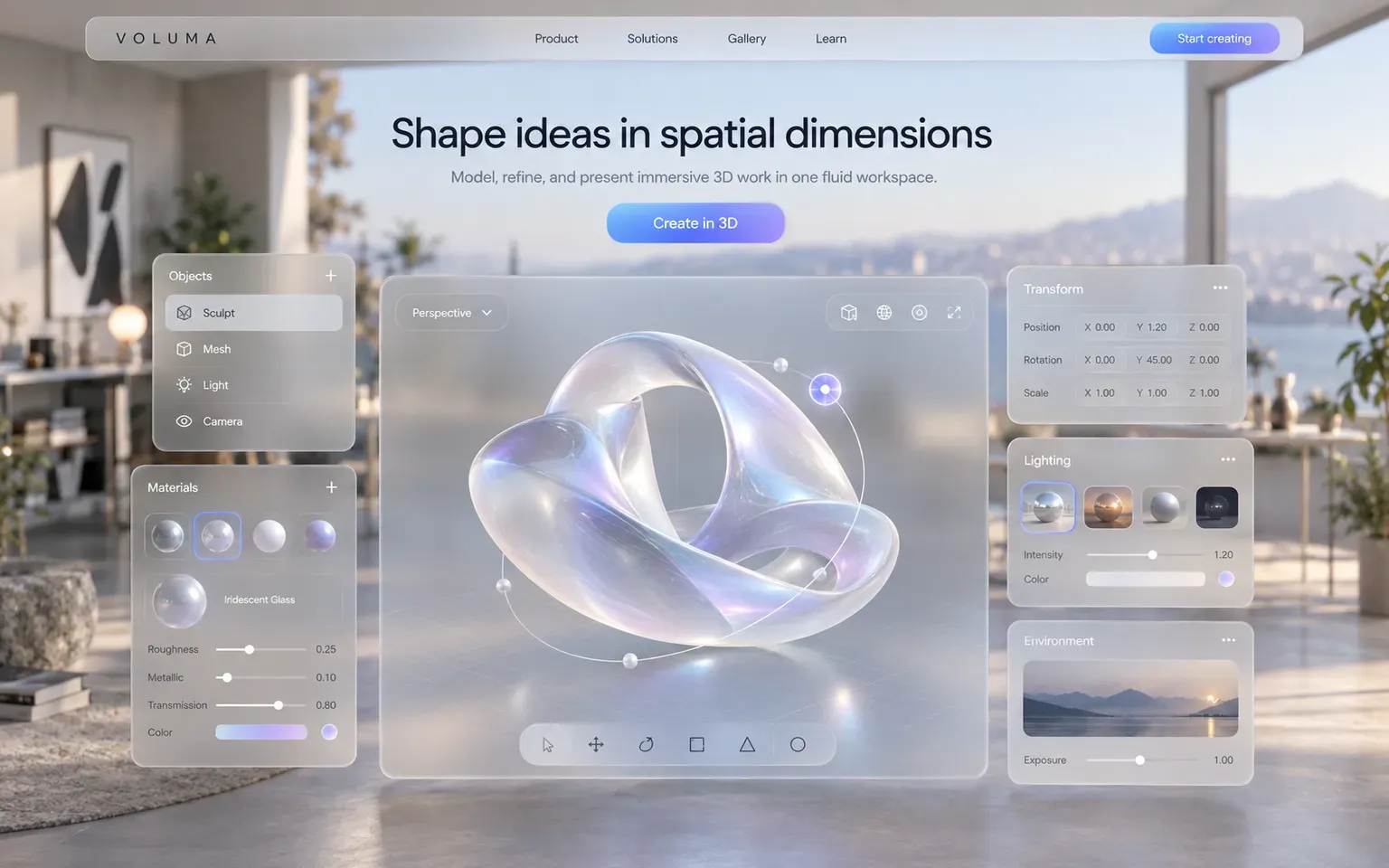Screen dimensions: 1389x868
Task: Add a new material with plus icon
Action: (332, 487)
